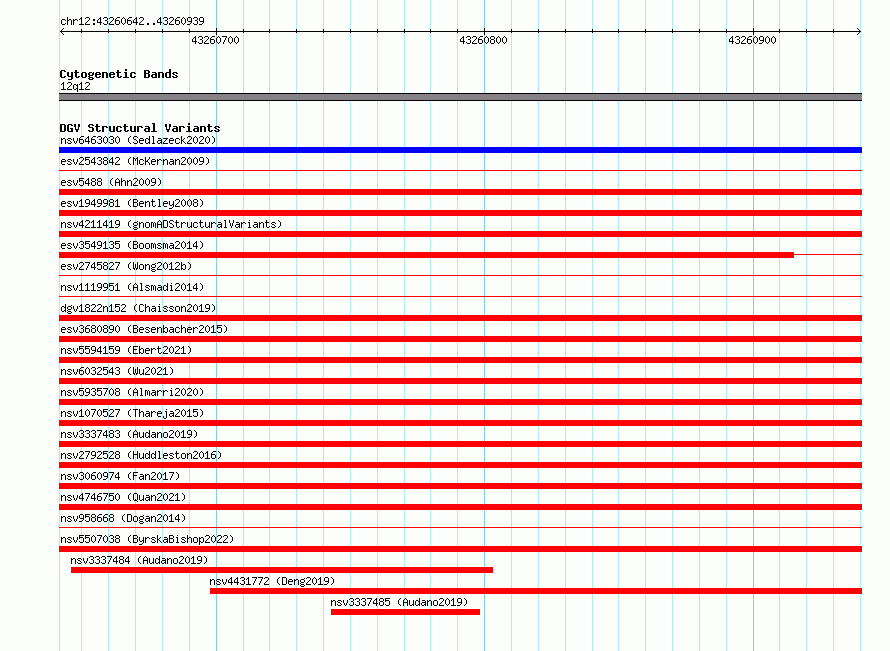Click the Cytogenetic Bands track title
The height and width of the screenshot is (651, 890).
119,74
